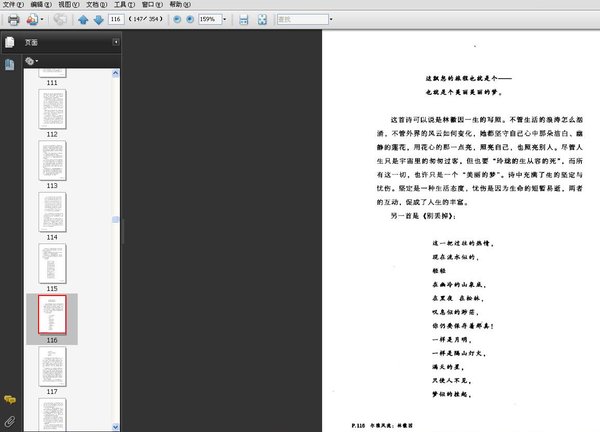Click the page count text (147/354)
Viewport: 600px width, 432px height.
(x=145, y=19)
